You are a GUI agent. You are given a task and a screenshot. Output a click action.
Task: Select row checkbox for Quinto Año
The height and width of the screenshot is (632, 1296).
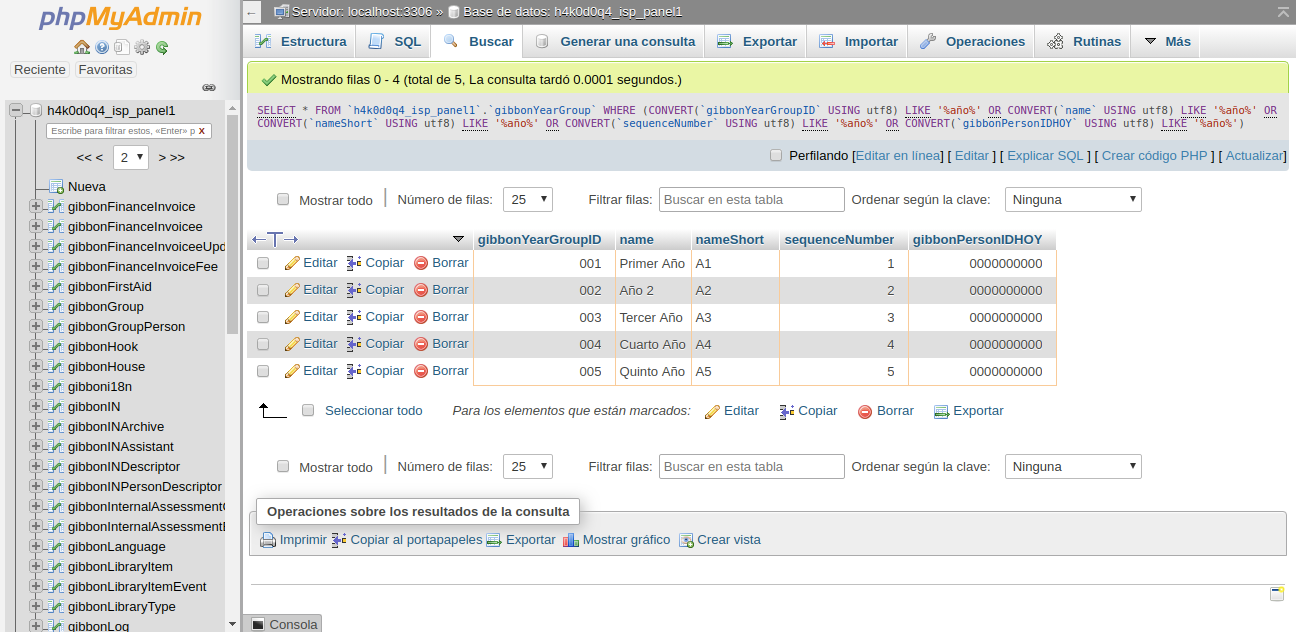coord(263,371)
